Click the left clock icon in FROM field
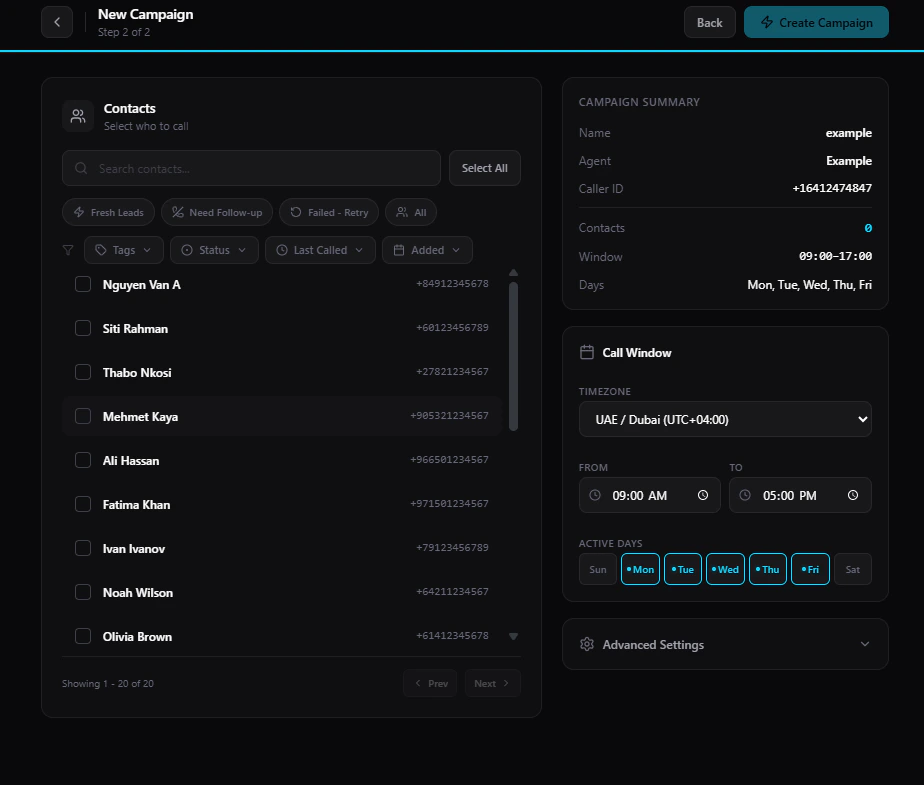The height and width of the screenshot is (785, 924). (595, 495)
